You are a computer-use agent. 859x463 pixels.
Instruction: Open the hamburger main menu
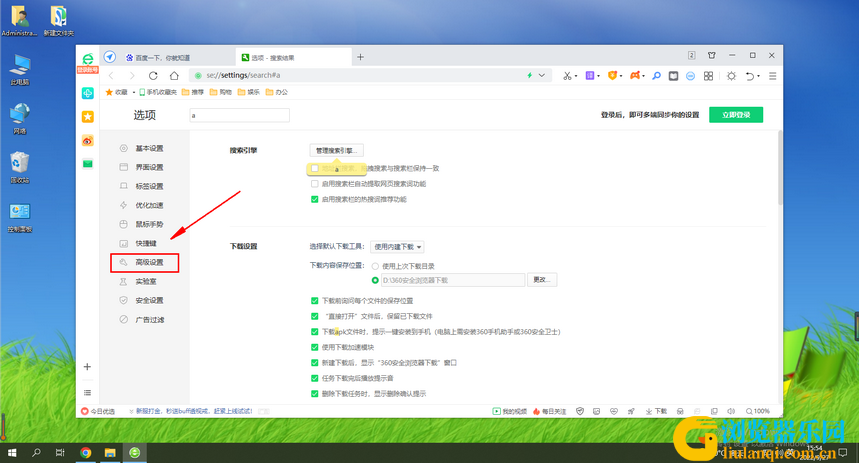point(772,76)
